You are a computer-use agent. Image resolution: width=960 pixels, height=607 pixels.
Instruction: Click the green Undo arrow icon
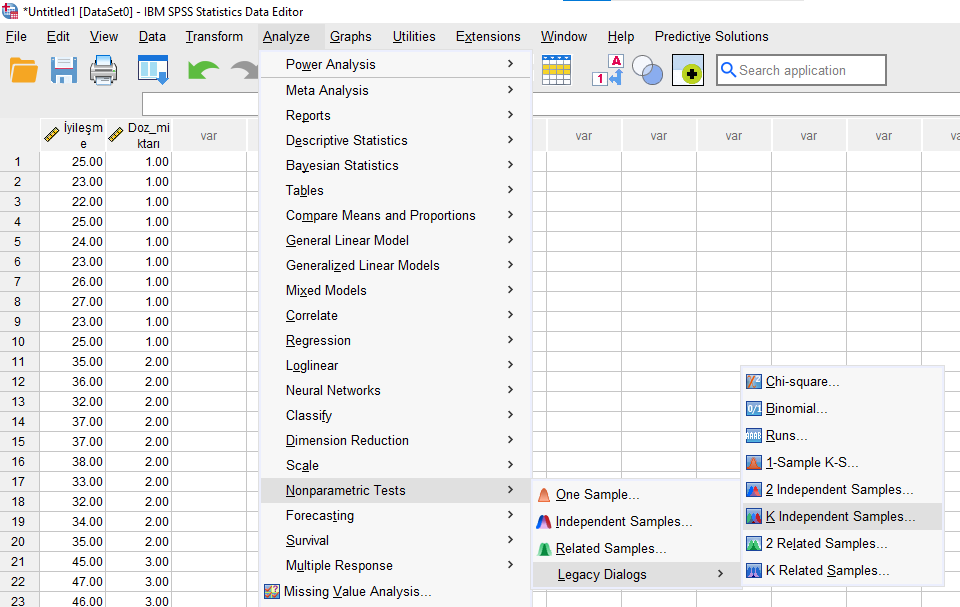coord(203,70)
